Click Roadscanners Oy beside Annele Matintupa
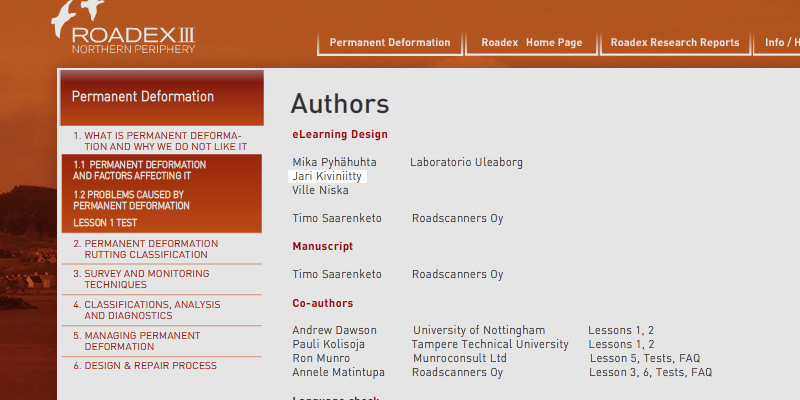Viewport: 800px width, 400px height. click(x=458, y=372)
